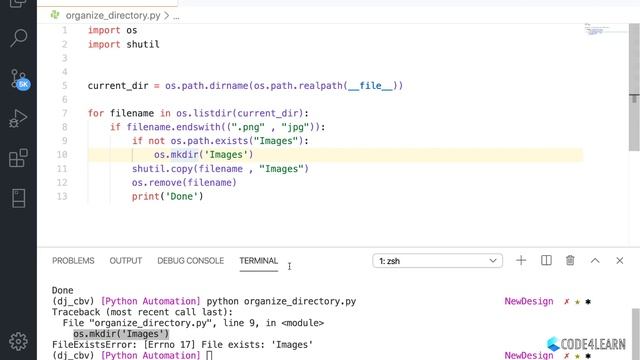Screen dimensions: 640x360
Task: Click line number 5 in the gutter
Action: (x=64, y=86)
